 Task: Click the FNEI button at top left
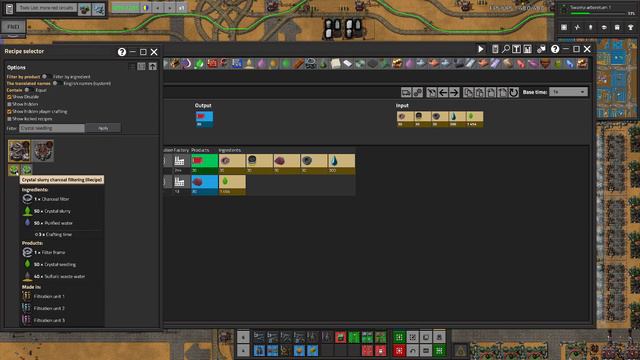click(13, 27)
